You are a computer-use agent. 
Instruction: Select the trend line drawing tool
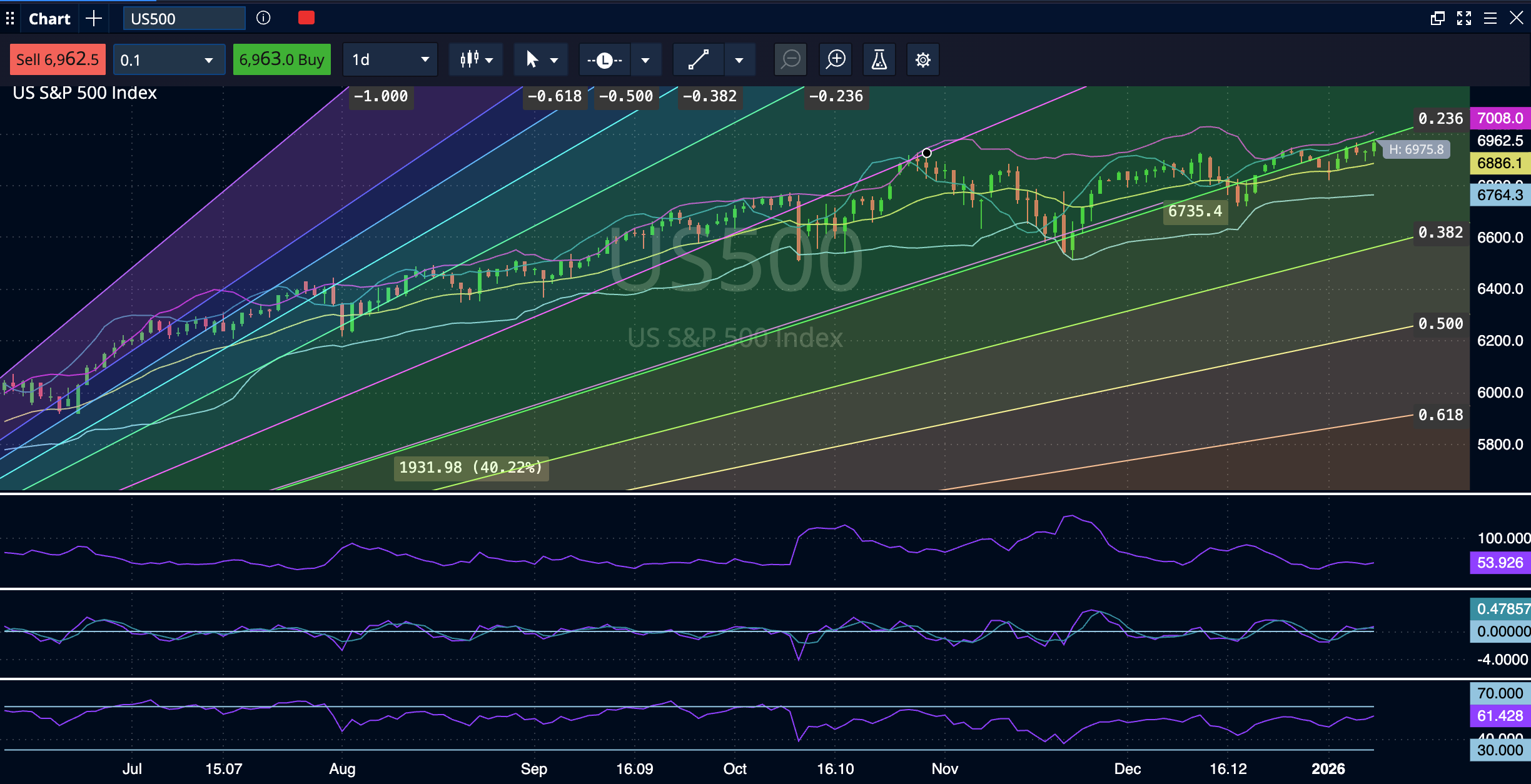[x=698, y=59]
